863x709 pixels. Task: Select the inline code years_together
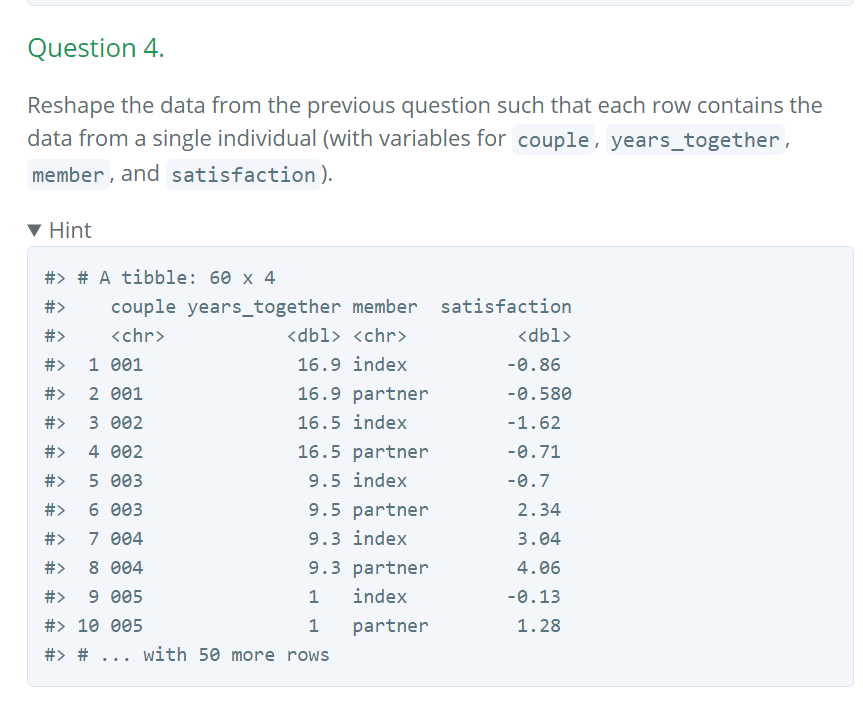[695, 140]
